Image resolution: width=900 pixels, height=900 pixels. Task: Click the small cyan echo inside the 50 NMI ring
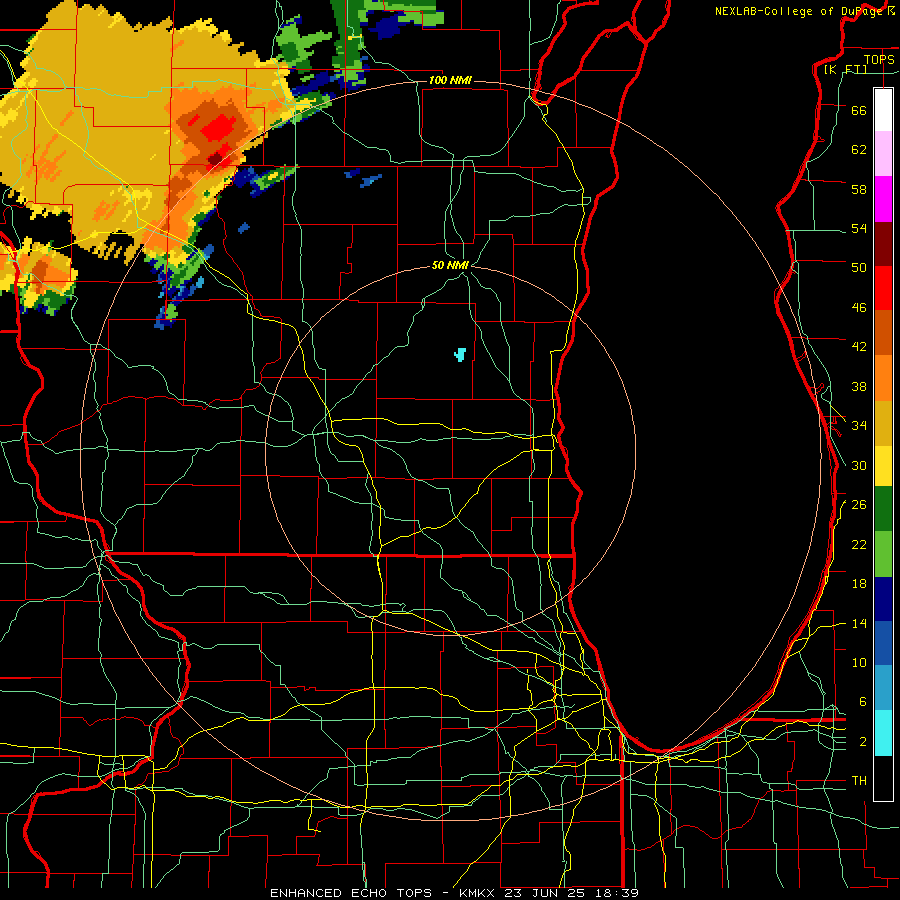pos(460,354)
